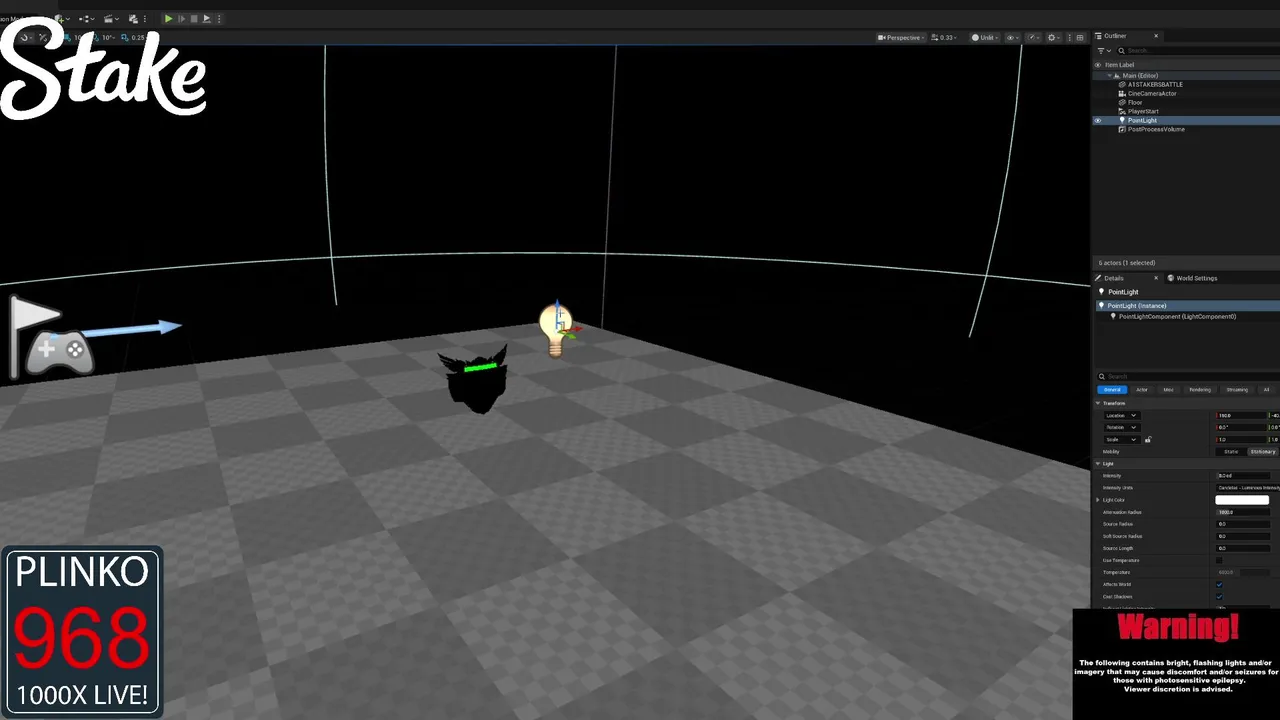
Task: Open the play options three-dot menu
Action: coord(219,18)
